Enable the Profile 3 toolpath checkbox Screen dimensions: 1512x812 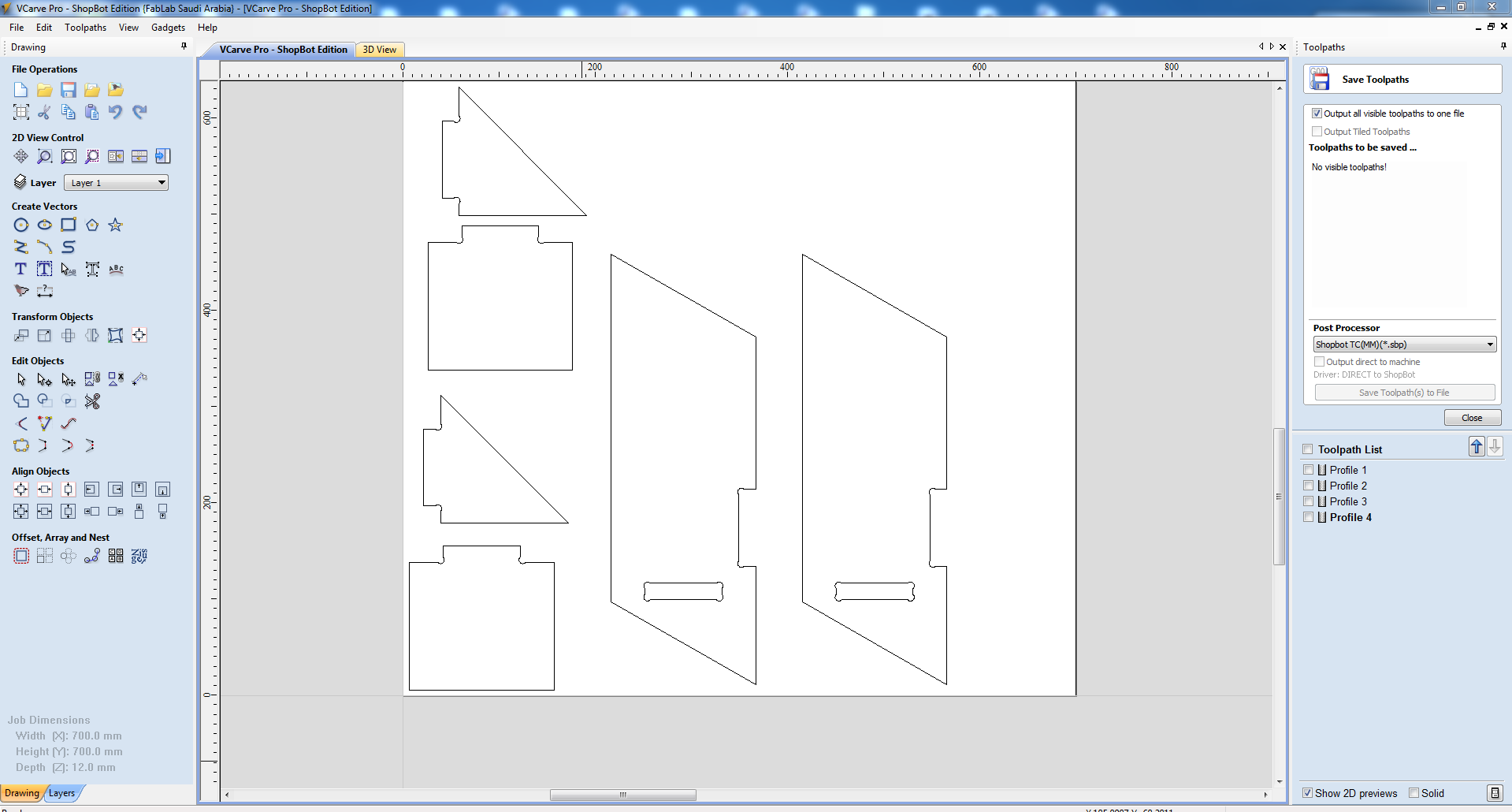pos(1309,501)
